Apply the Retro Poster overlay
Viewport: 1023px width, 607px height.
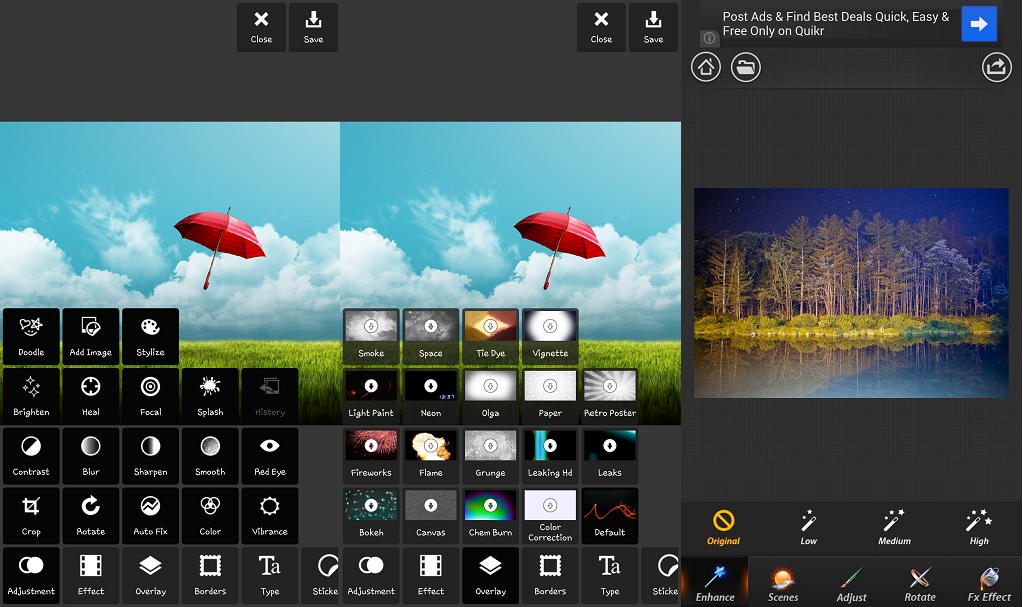click(609, 396)
